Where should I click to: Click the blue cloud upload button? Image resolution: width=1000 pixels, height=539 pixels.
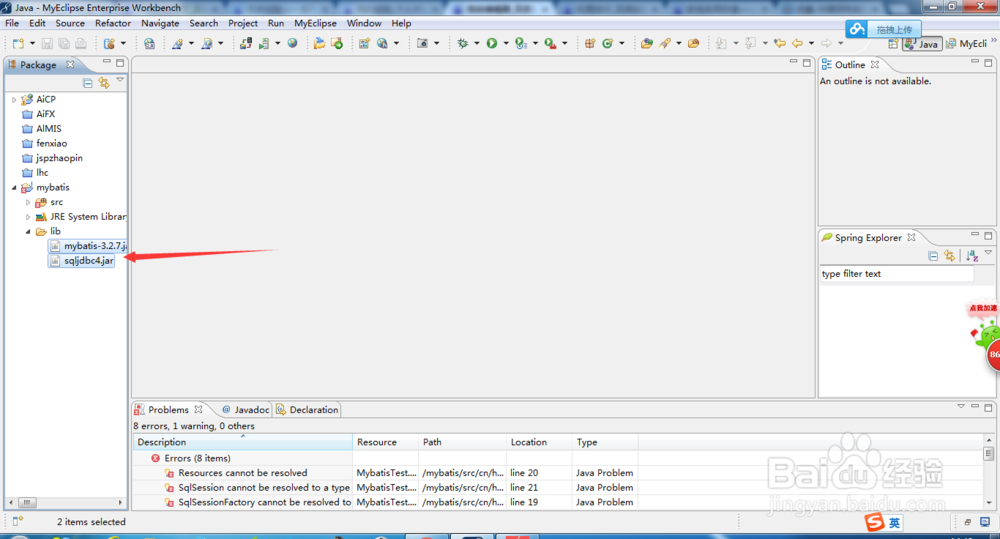pos(883,29)
